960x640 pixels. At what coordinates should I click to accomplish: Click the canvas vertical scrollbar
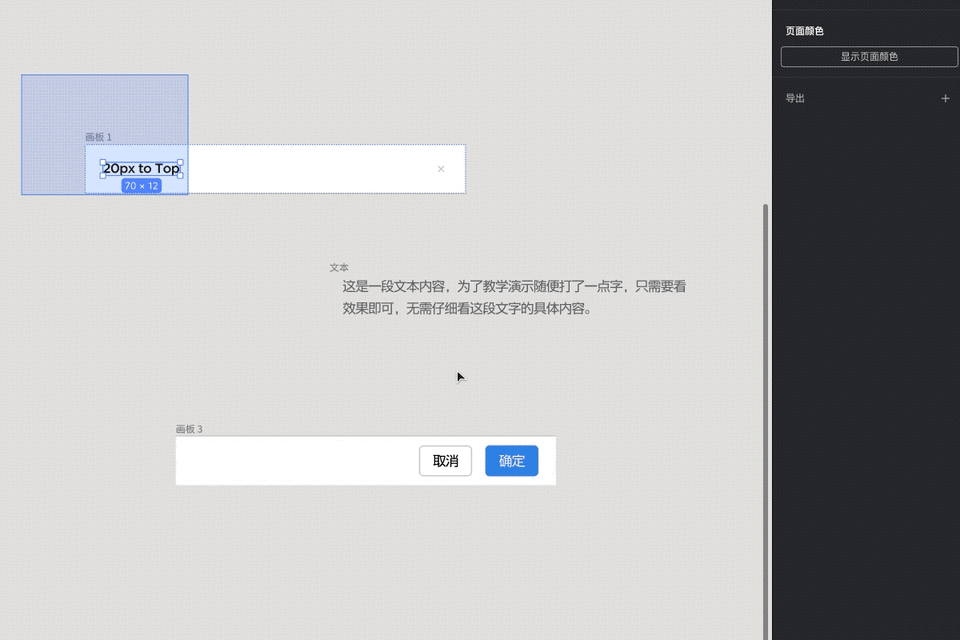click(765, 421)
